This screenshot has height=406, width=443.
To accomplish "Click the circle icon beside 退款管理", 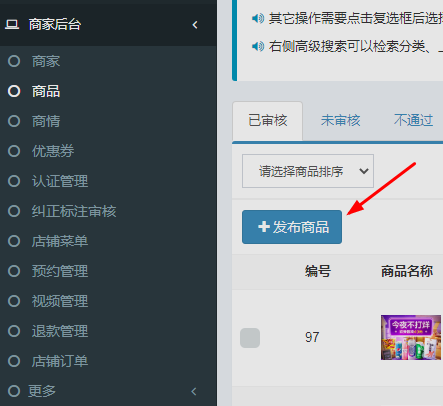I will [14, 331].
